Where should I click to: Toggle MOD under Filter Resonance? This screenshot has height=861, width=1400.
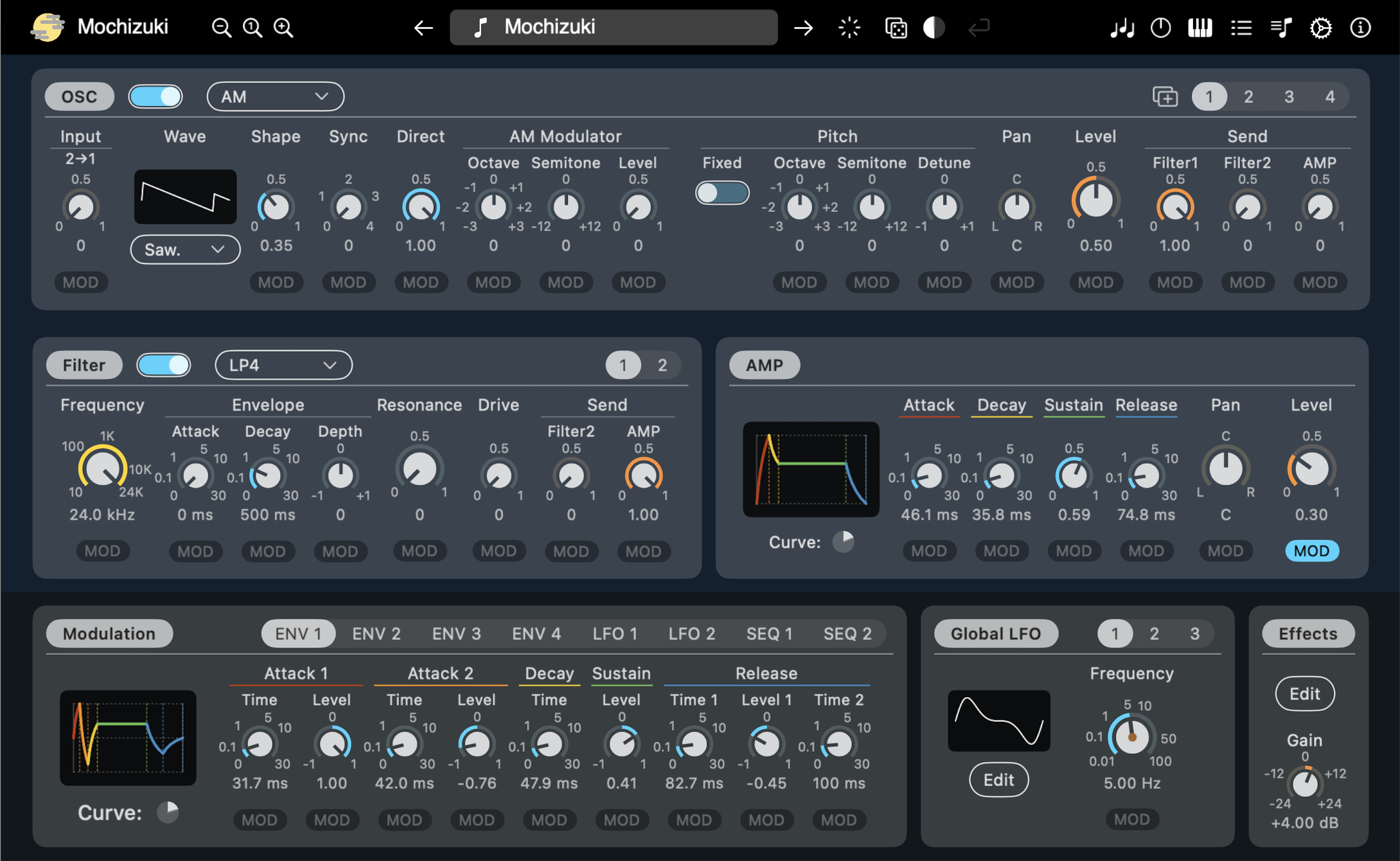click(419, 551)
